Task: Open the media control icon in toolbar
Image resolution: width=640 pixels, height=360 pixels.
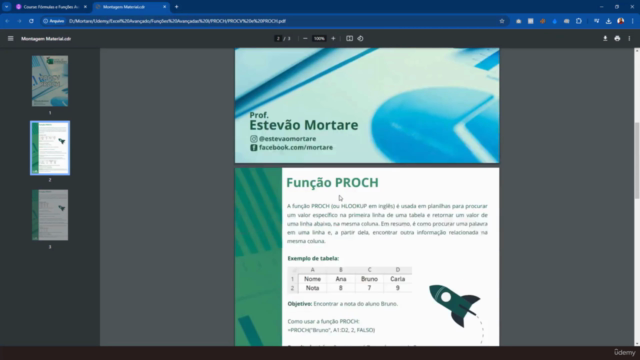Action: pyautogui.click(x=596, y=21)
